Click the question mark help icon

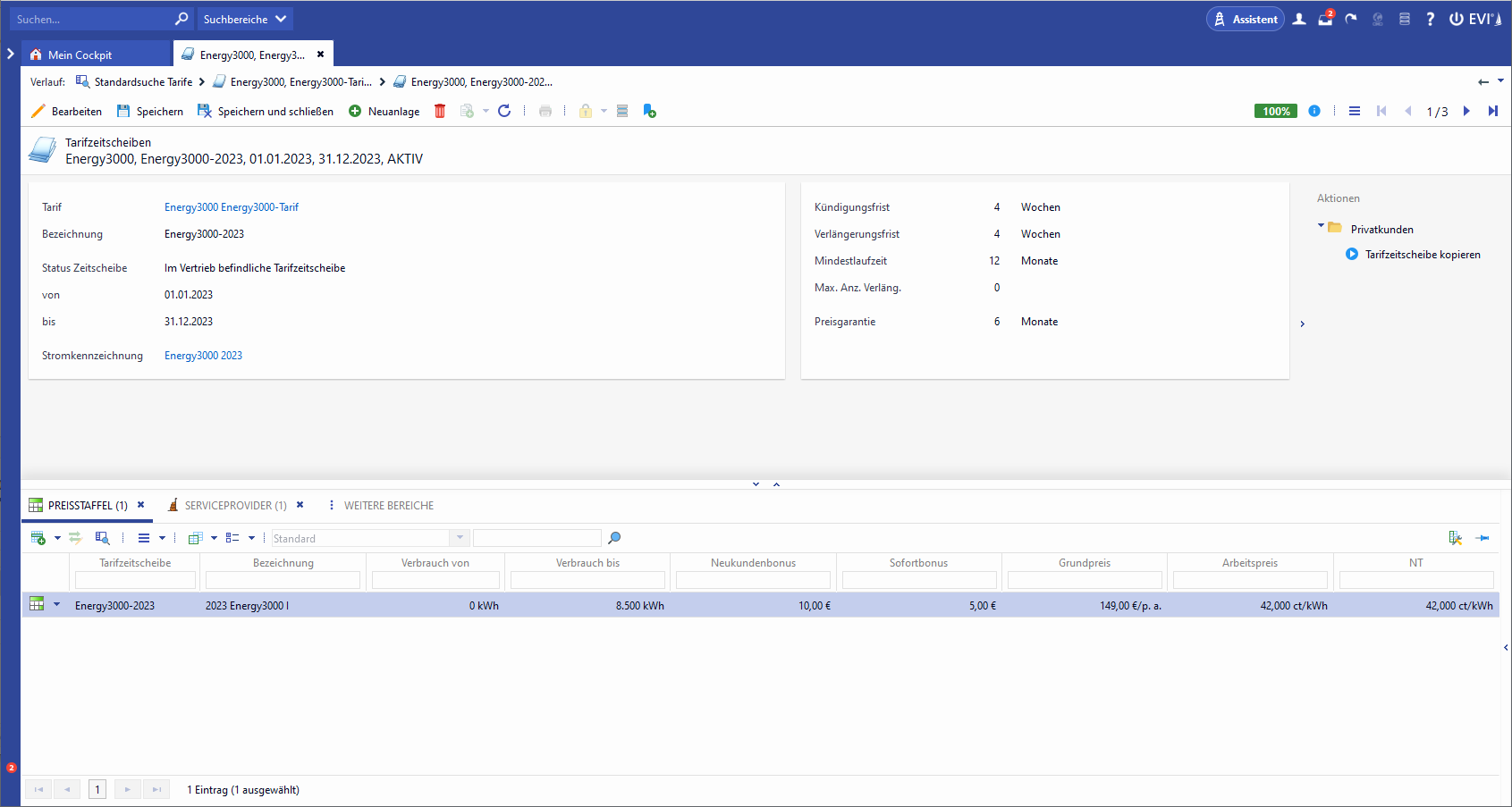1430,19
